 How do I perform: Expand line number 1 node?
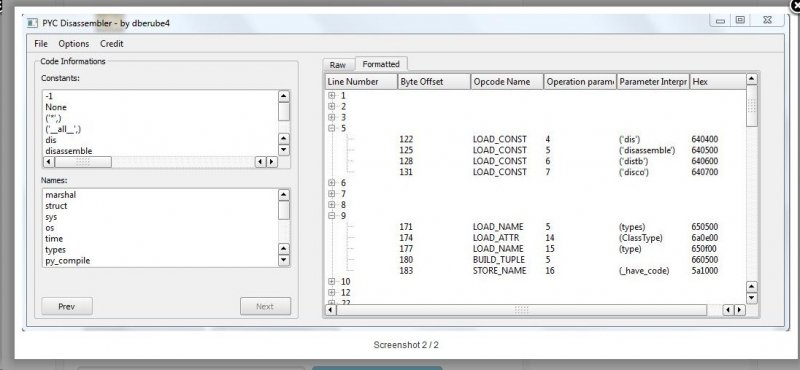332,95
